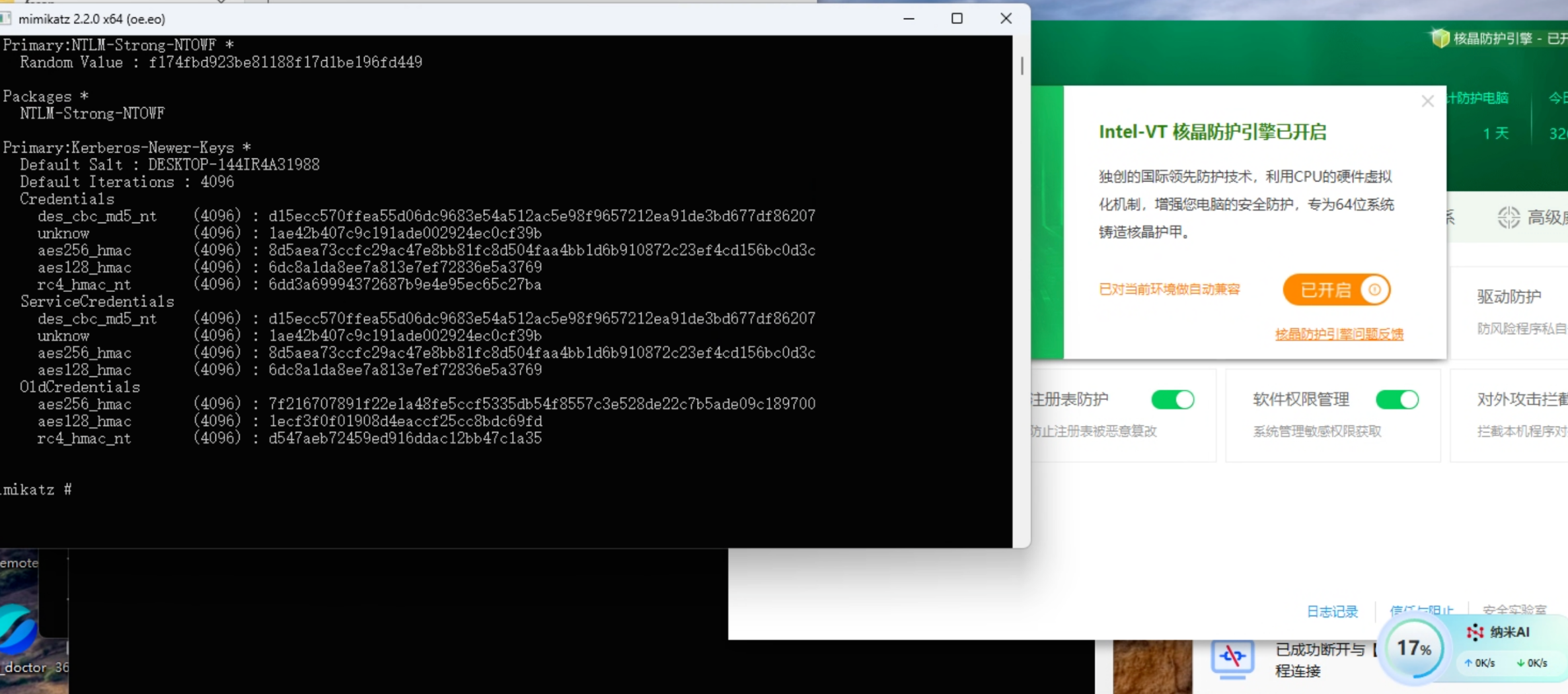Click the Default Salt value DESKTOP-144IR4A31988
Image resolution: width=1568 pixels, height=694 pixels.
(x=234, y=164)
